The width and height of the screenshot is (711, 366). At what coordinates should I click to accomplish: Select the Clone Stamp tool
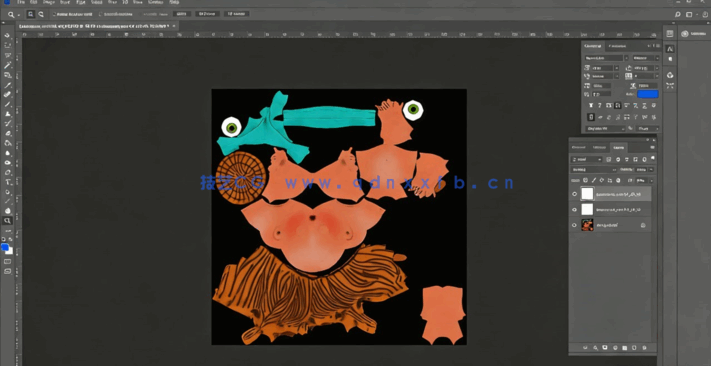pyautogui.click(x=7, y=114)
